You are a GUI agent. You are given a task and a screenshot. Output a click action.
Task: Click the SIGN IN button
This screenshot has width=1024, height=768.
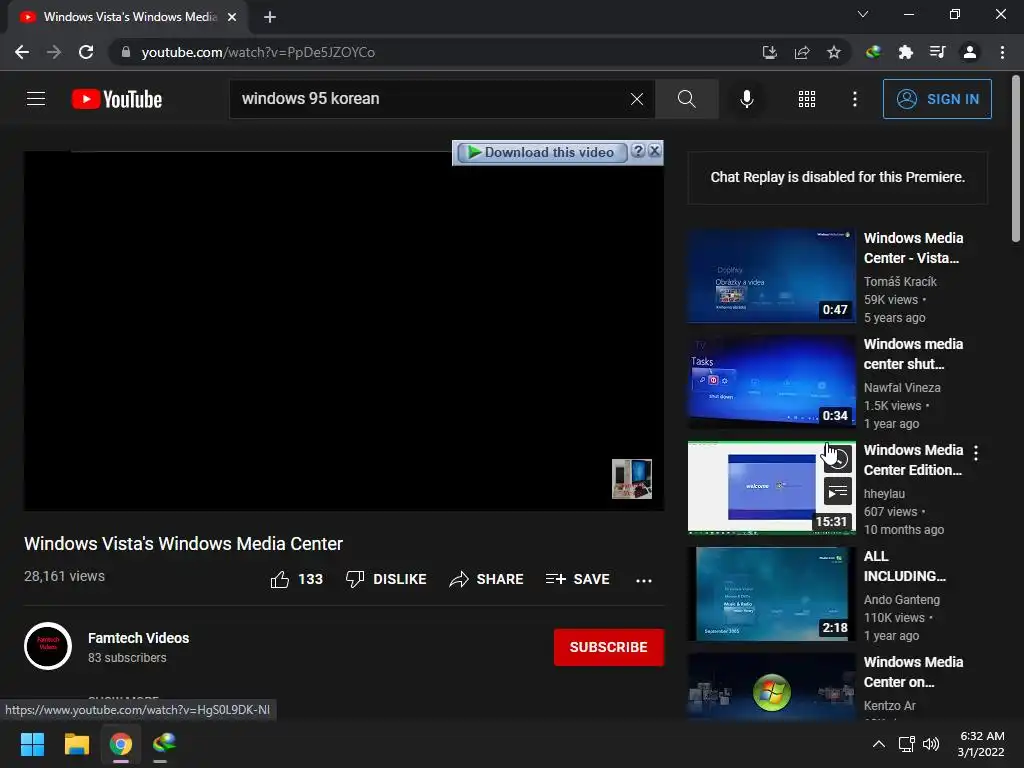coord(937,99)
